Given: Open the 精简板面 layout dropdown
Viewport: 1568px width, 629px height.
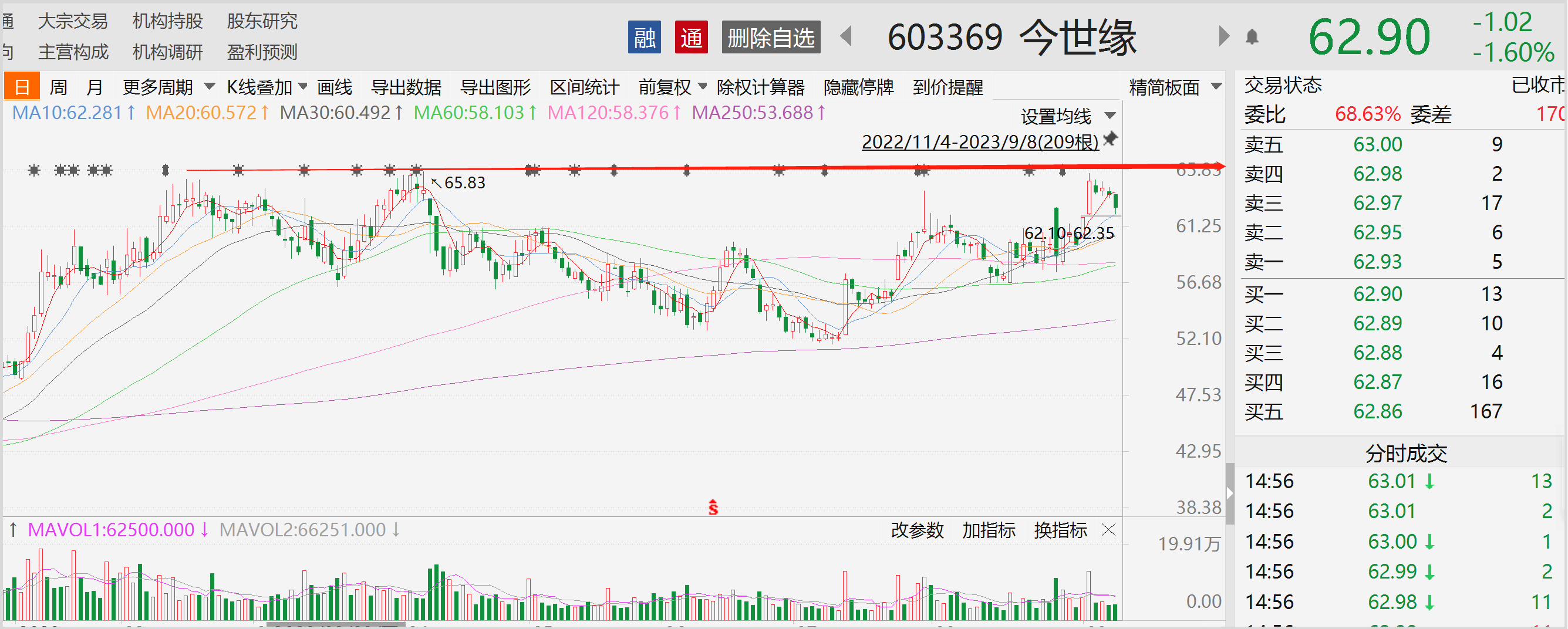Looking at the screenshot, I should 1175,87.
